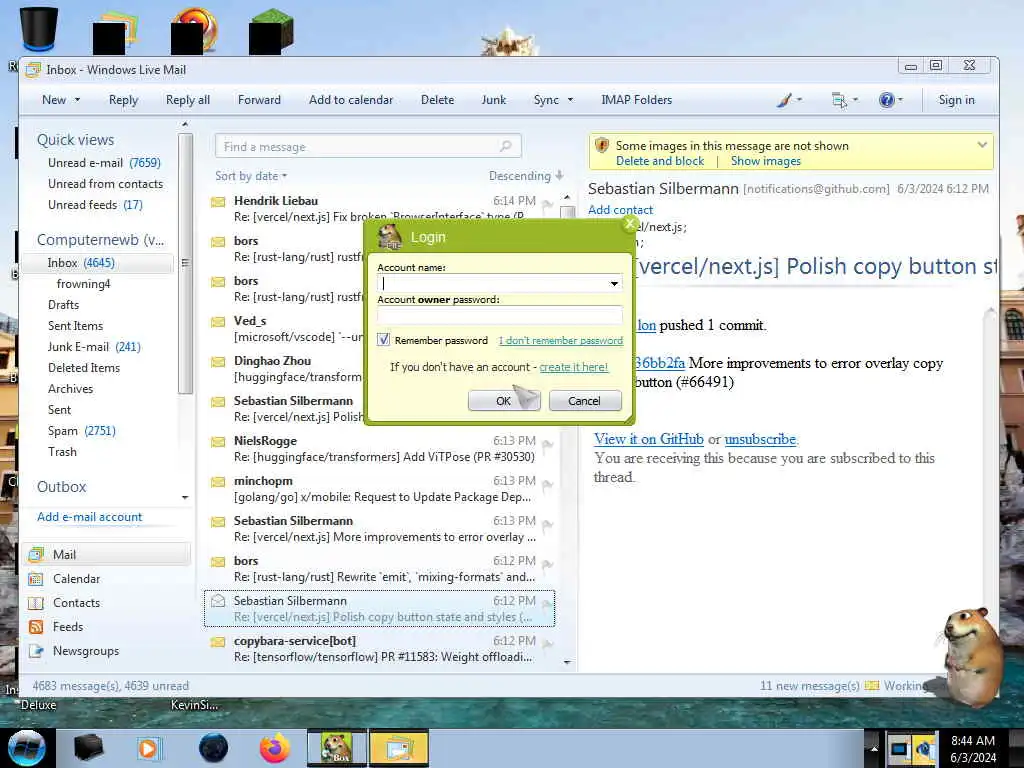Open the paintbrush customize icon in toolbar

(x=785, y=100)
